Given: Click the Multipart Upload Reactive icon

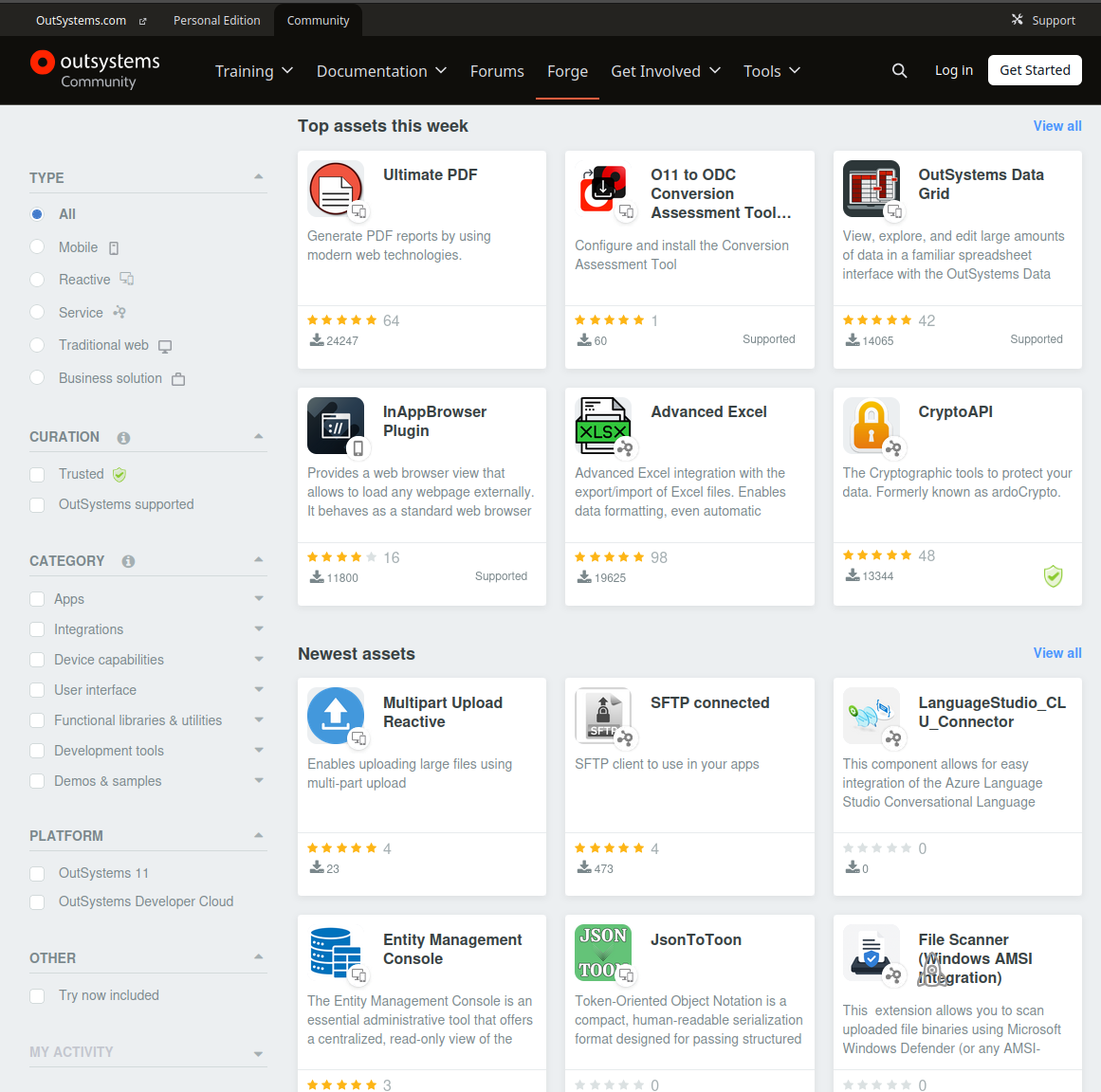Looking at the screenshot, I should 336,716.
